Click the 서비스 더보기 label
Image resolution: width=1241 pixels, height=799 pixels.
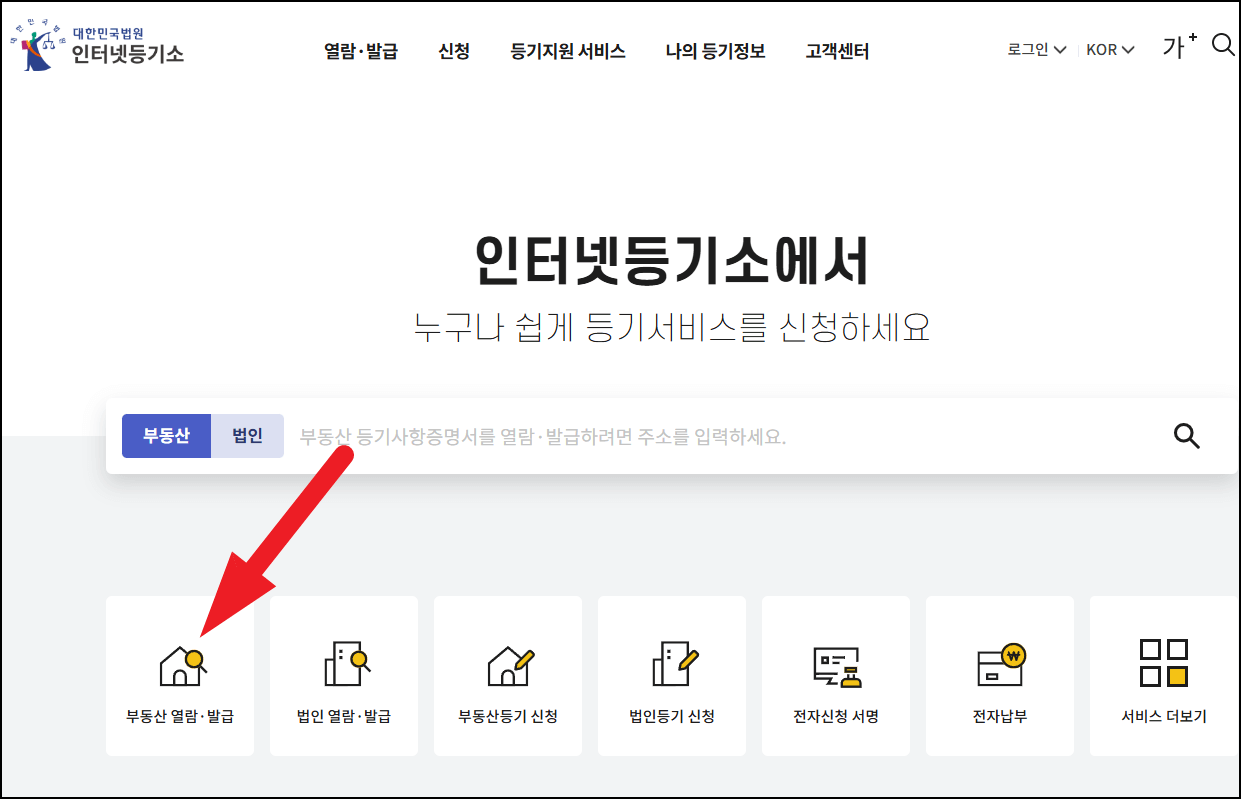(x=1164, y=716)
